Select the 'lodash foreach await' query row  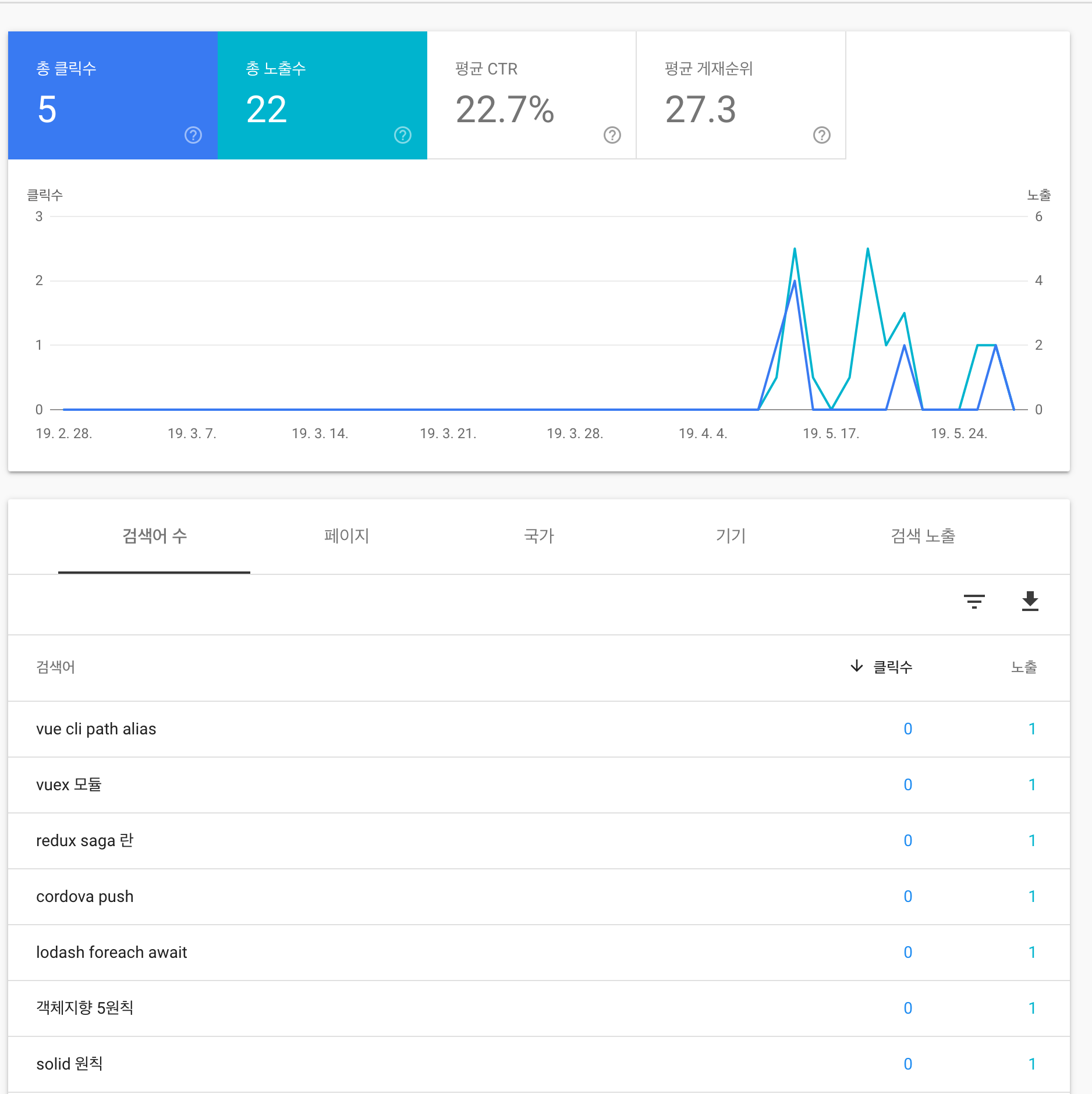tap(539, 953)
